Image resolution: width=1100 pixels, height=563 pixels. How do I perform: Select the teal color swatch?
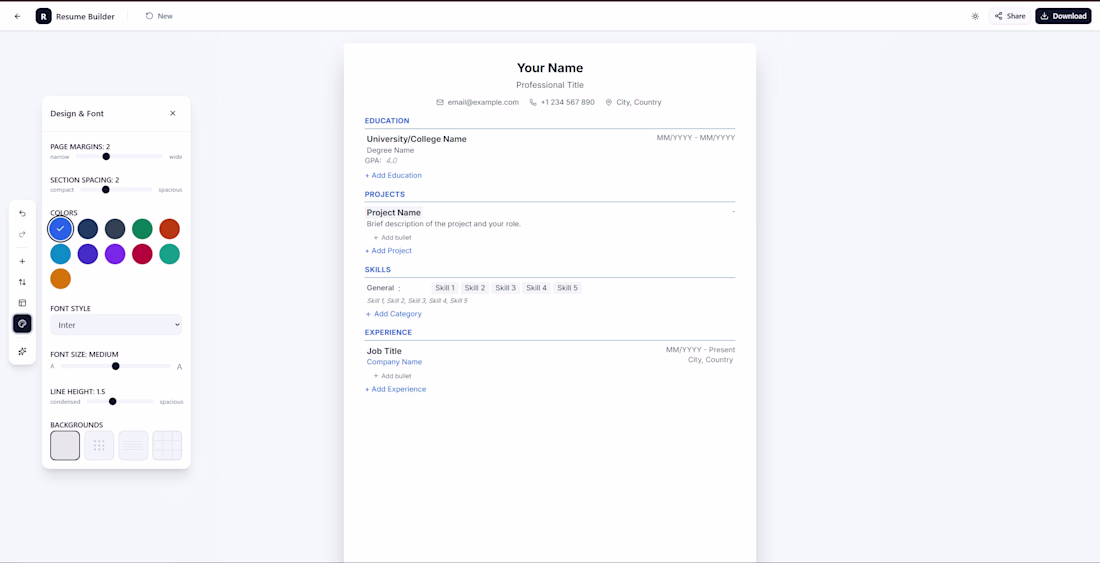coord(170,254)
